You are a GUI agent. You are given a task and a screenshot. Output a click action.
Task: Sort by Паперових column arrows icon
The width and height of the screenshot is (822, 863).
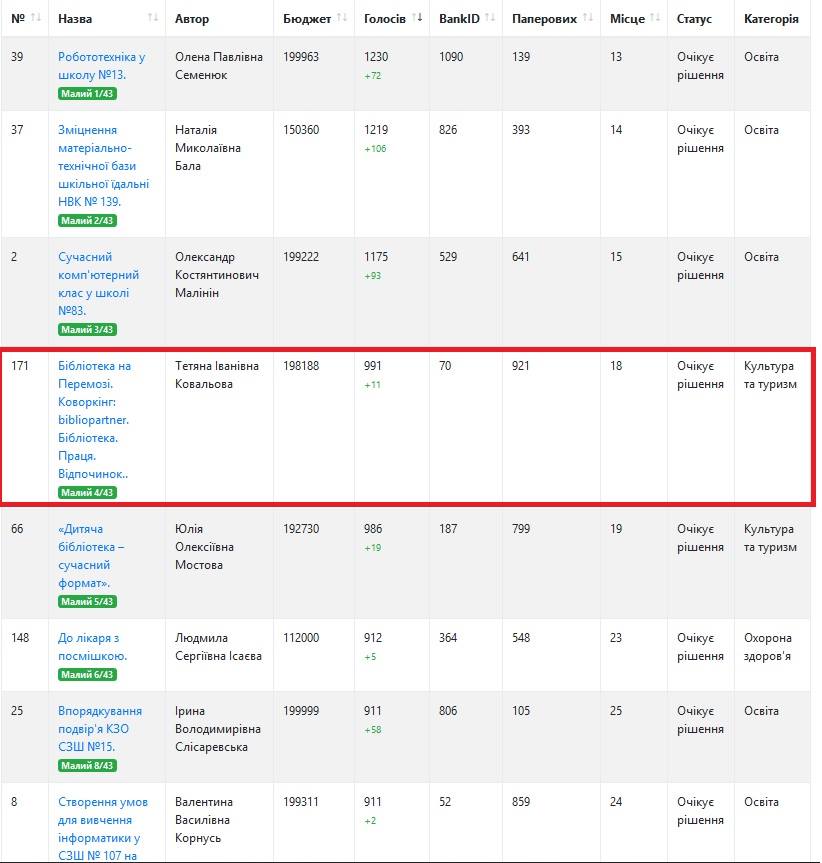tap(588, 18)
